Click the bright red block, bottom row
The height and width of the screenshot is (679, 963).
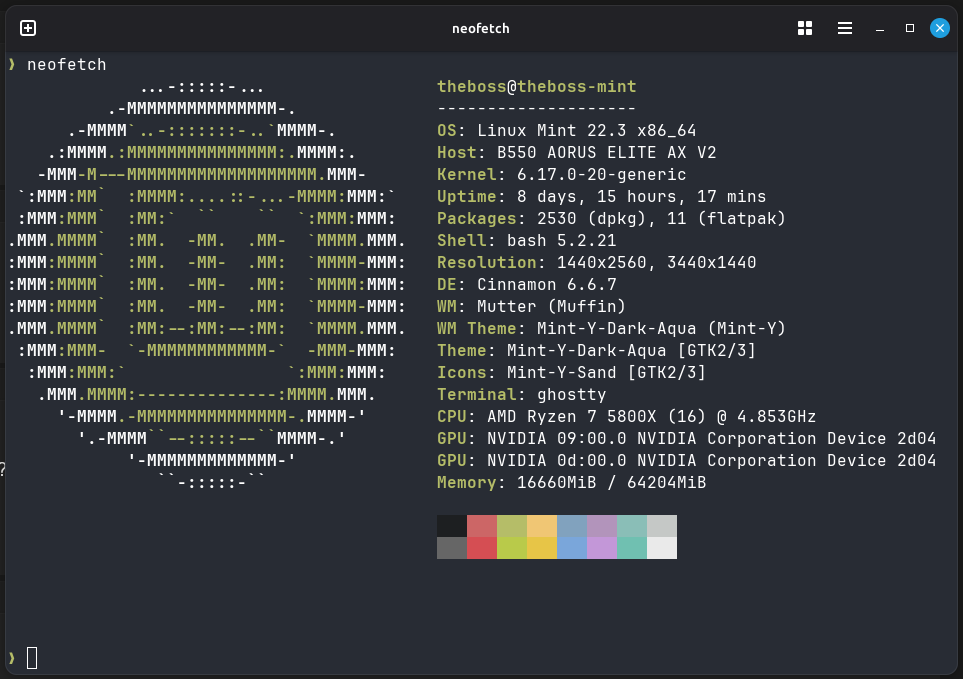click(482, 548)
